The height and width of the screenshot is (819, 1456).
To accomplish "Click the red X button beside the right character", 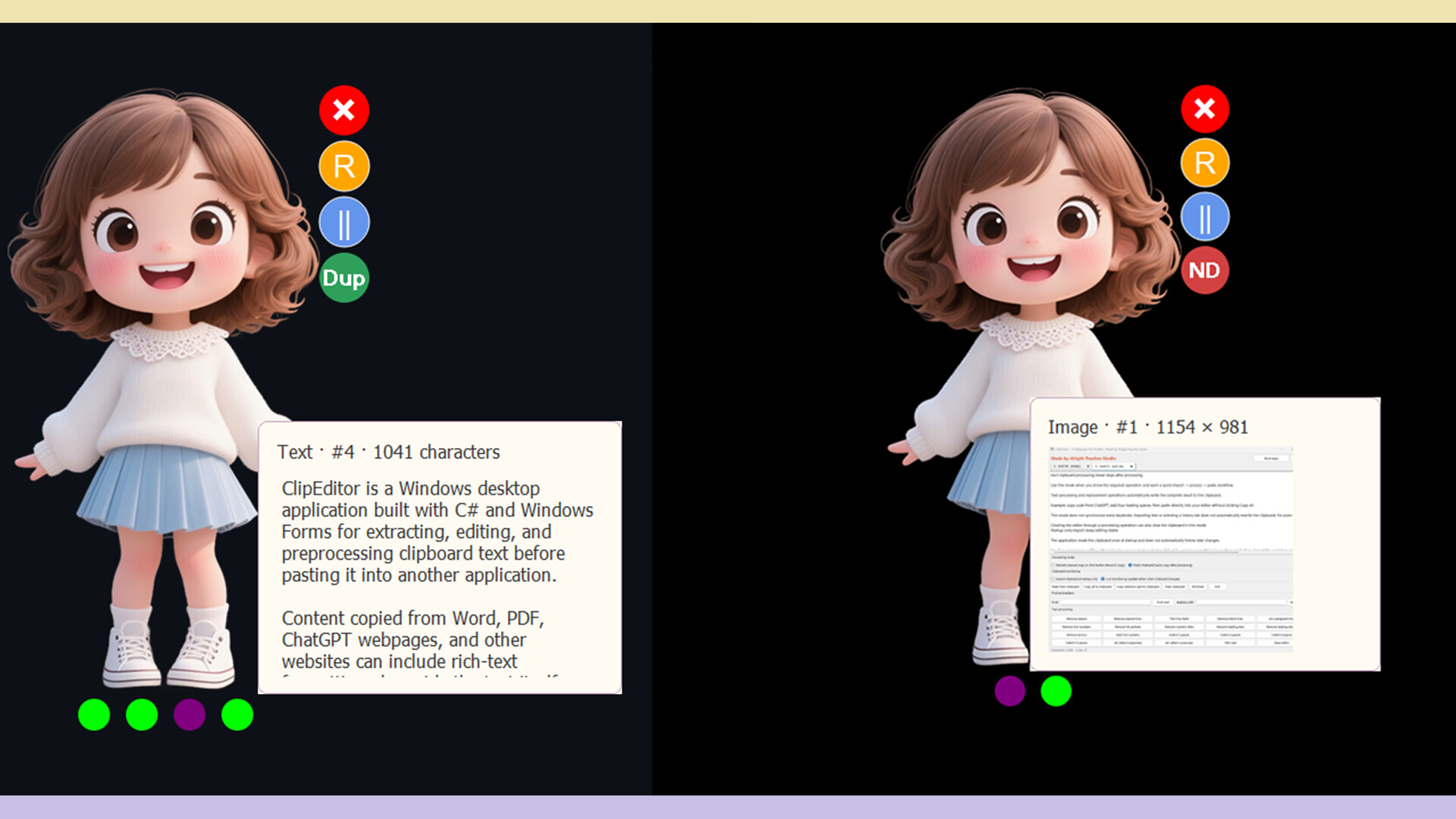I will click(1205, 109).
